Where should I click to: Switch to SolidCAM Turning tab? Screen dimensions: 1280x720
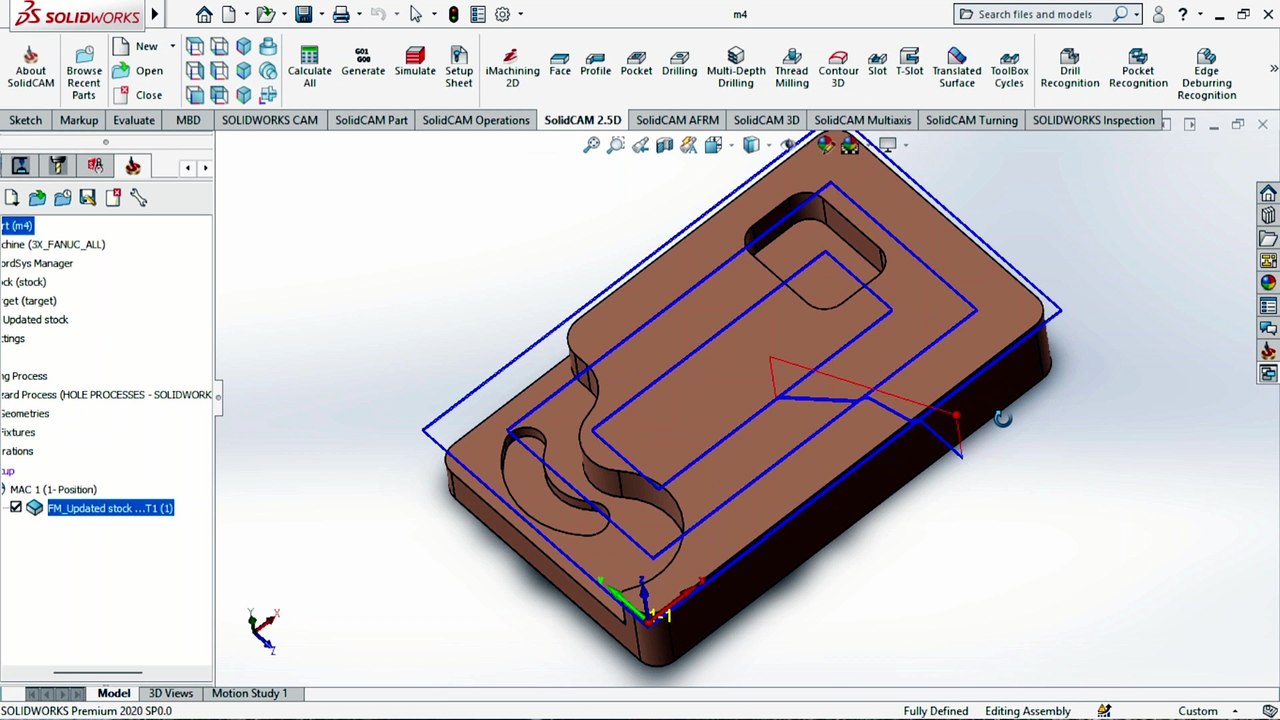pos(972,120)
